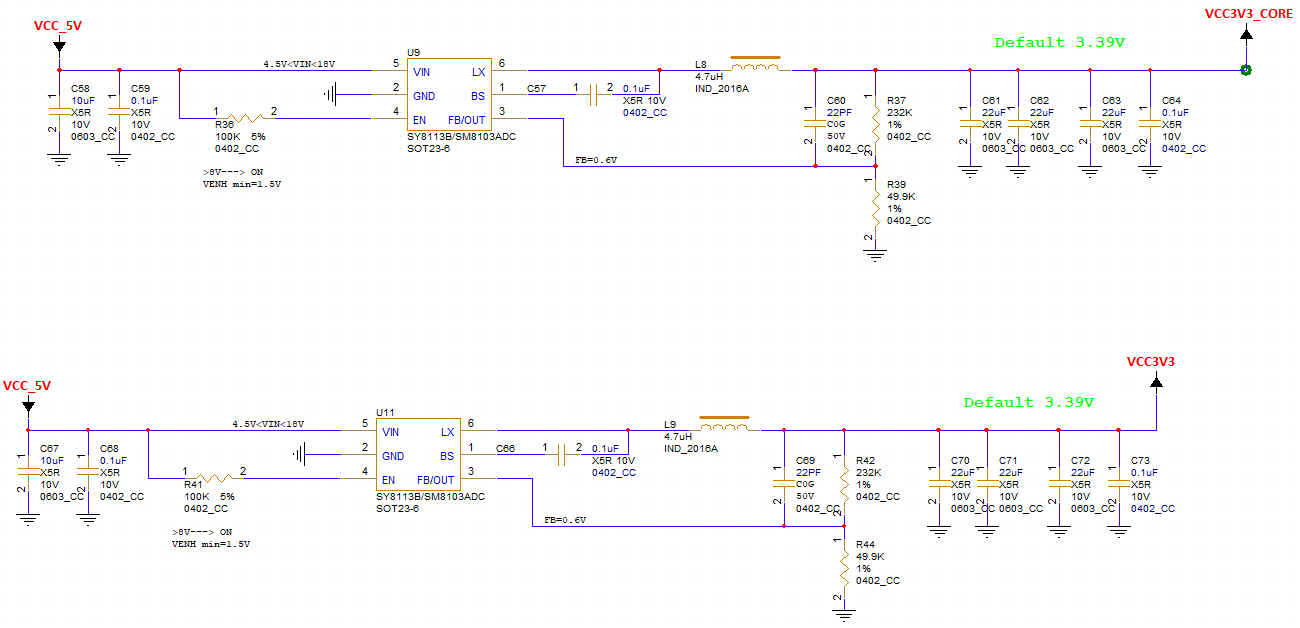Click the R36 100K resistor symbol
Screen dimensions: 1300x628
[243, 118]
